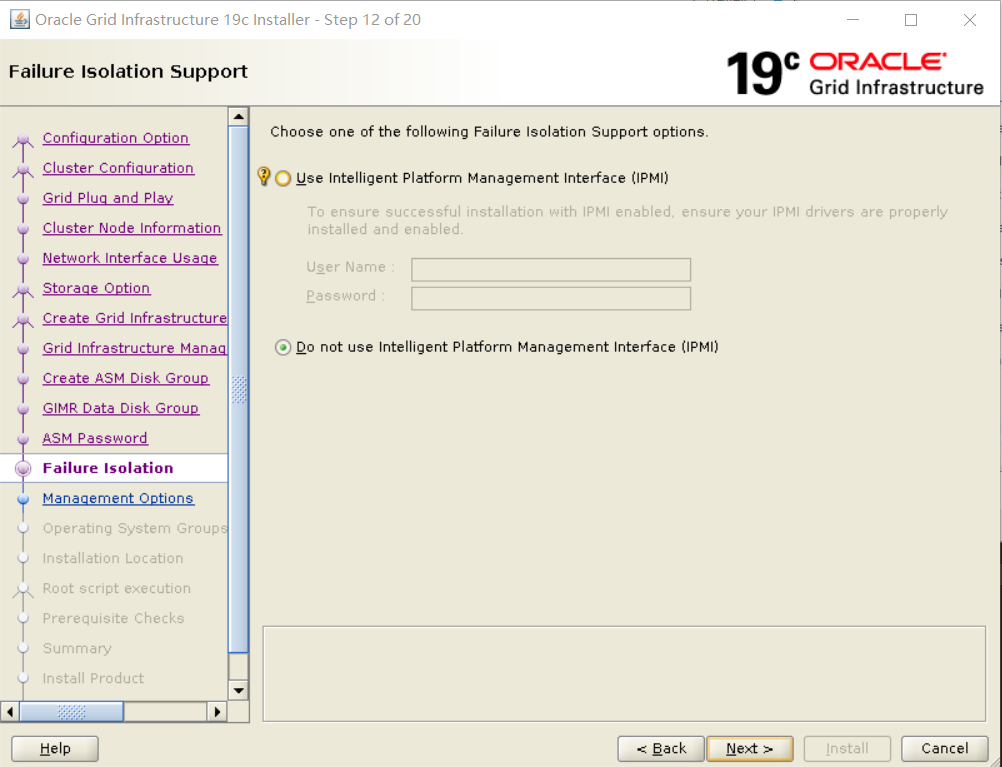Minimize the installer window
1002x767 pixels.
[852, 20]
